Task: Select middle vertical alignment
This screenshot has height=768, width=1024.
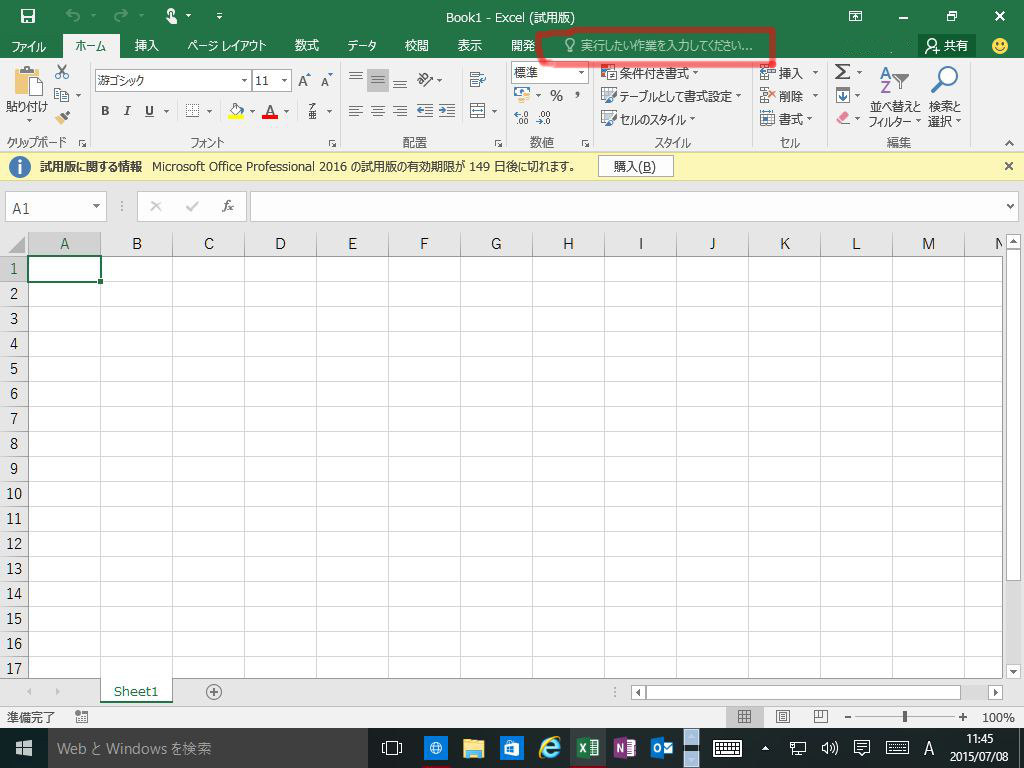Action: 377,80
